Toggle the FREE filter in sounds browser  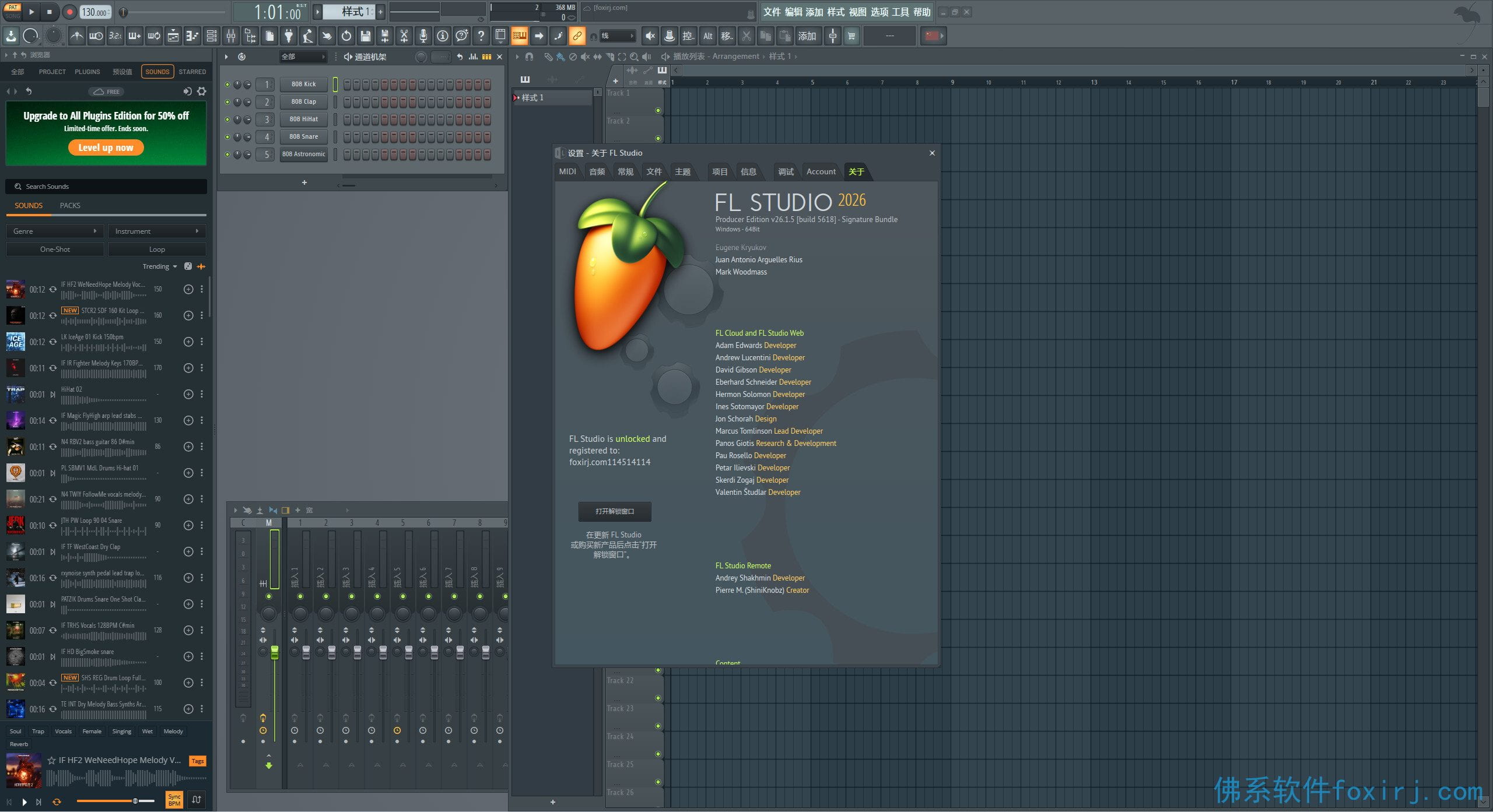(x=107, y=92)
